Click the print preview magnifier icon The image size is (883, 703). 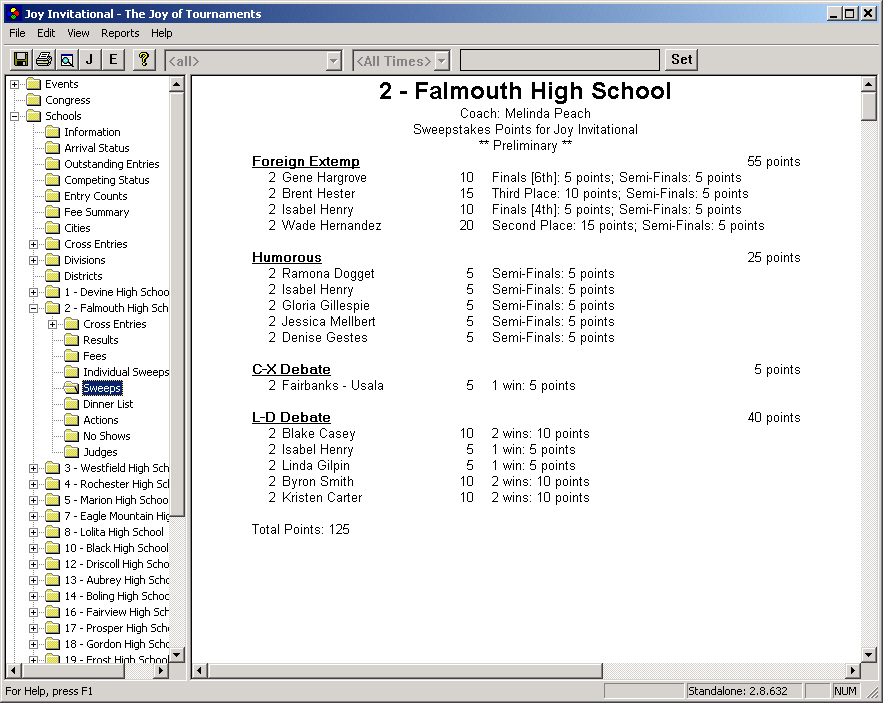[66, 59]
